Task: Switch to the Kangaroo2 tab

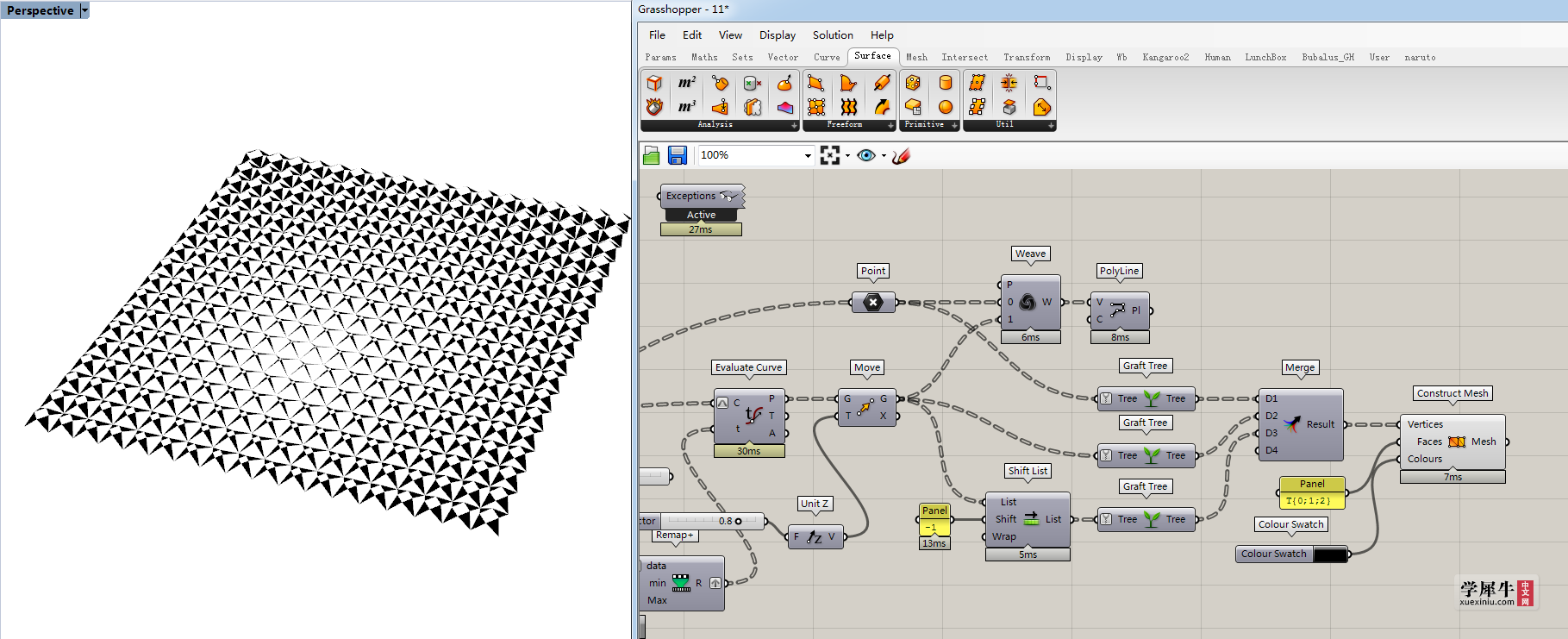Action: 1165,57
